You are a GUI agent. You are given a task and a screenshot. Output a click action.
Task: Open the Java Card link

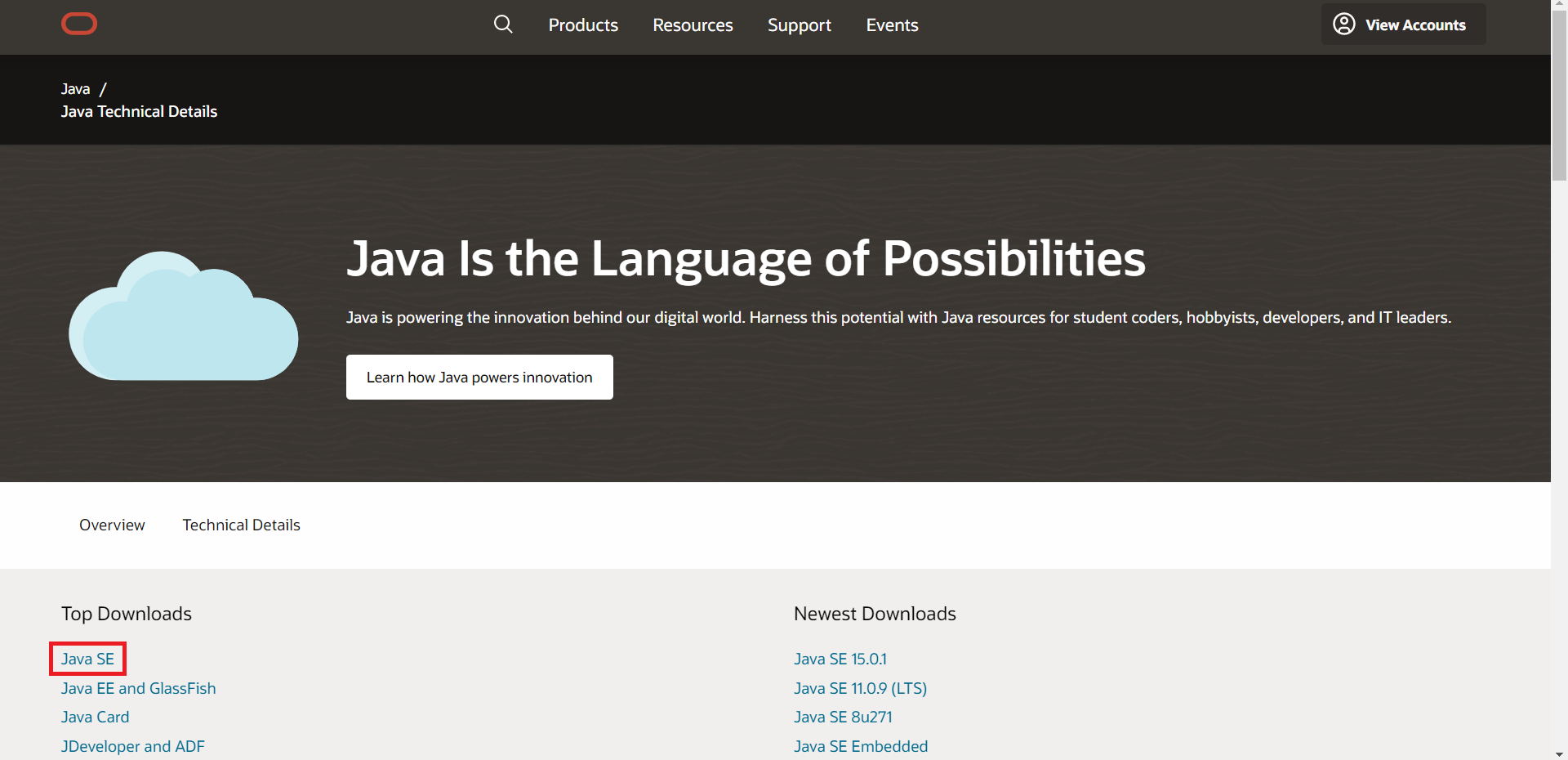[95, 717]
